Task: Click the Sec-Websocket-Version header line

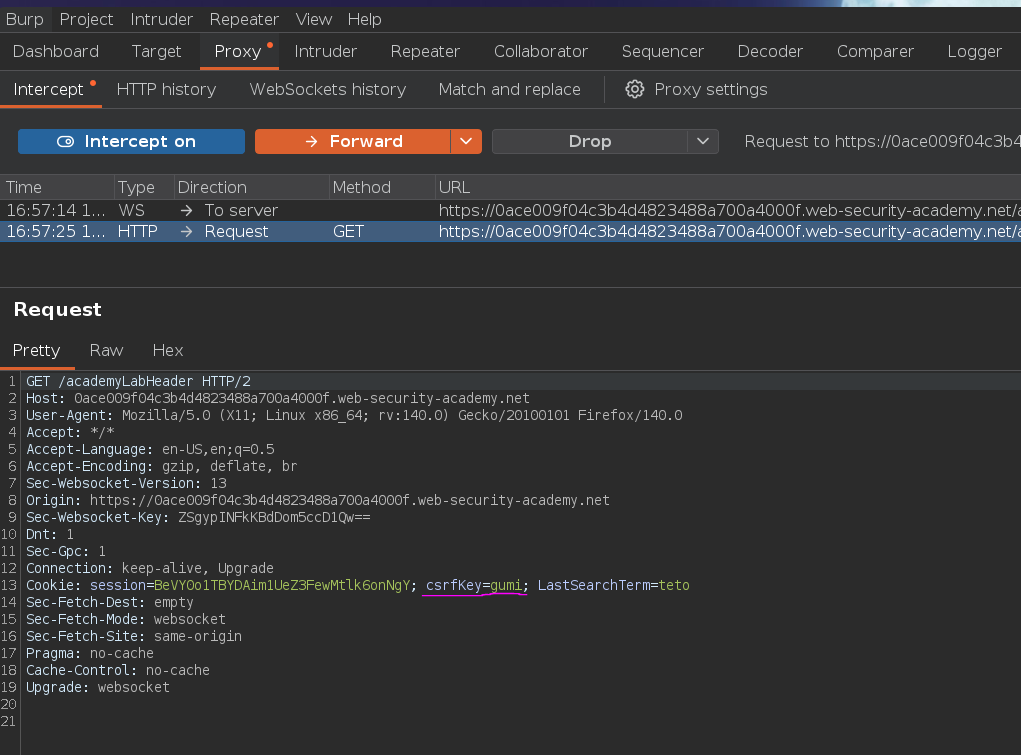Action: [x=126, y=483]
